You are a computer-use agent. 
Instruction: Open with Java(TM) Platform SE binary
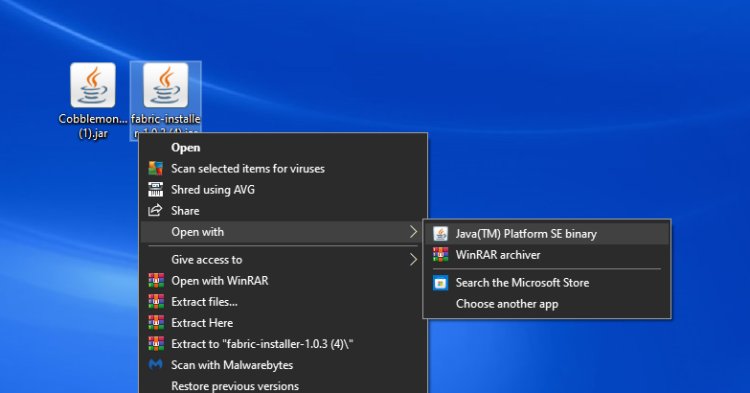[x=547, y=234]
